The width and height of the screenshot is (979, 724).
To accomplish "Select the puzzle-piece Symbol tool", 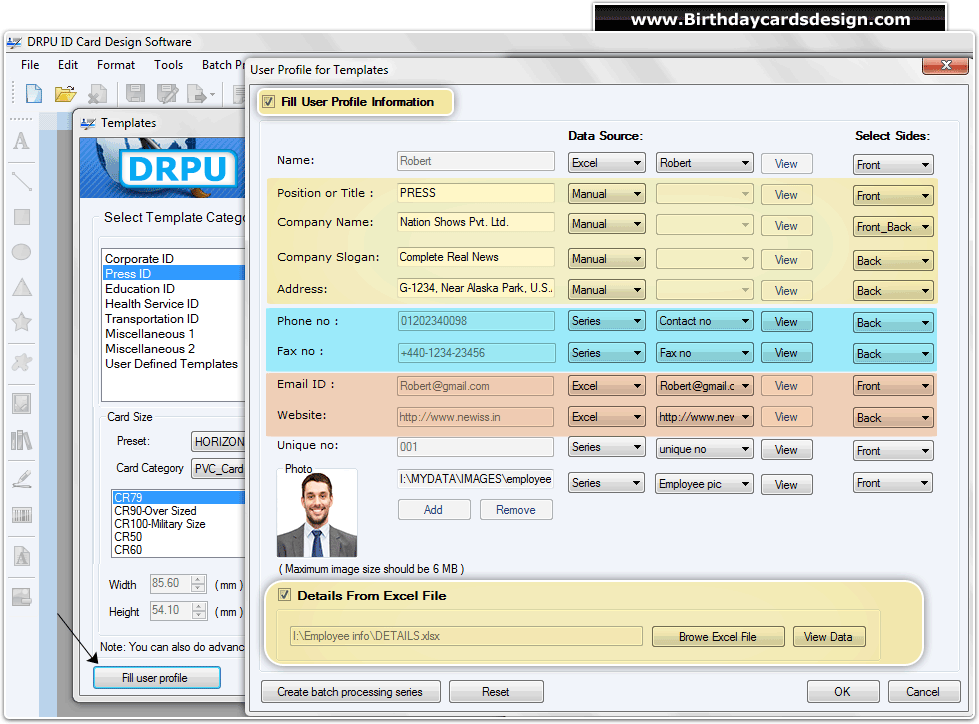I will tap(22, 363).
